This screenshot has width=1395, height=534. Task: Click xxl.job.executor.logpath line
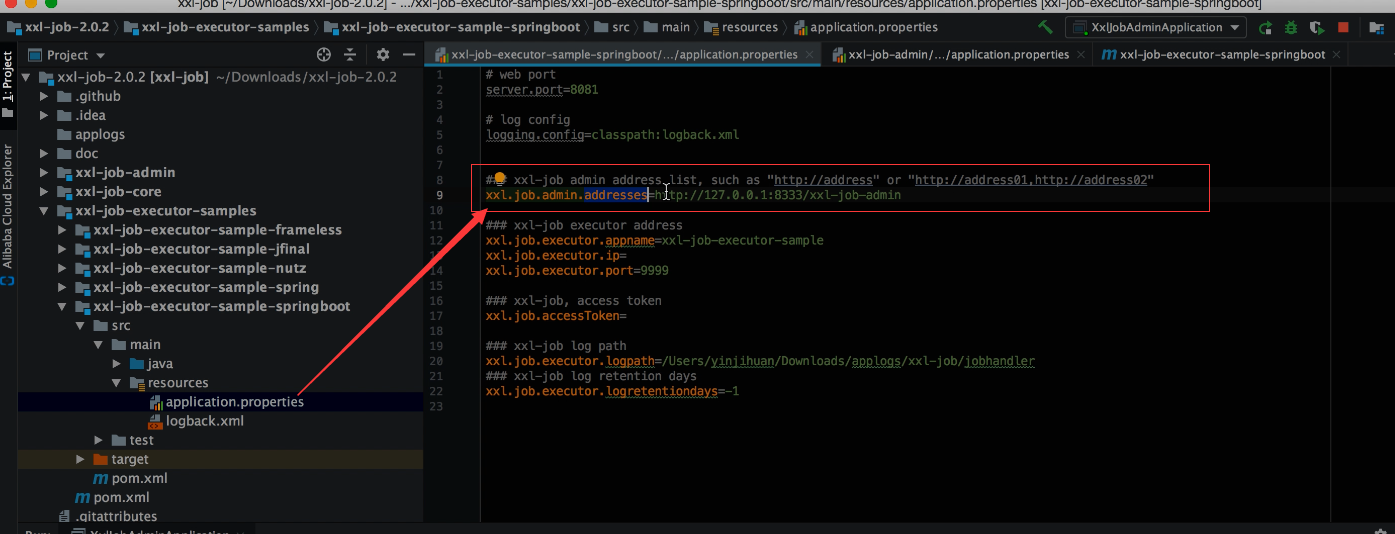coord(760,361)
